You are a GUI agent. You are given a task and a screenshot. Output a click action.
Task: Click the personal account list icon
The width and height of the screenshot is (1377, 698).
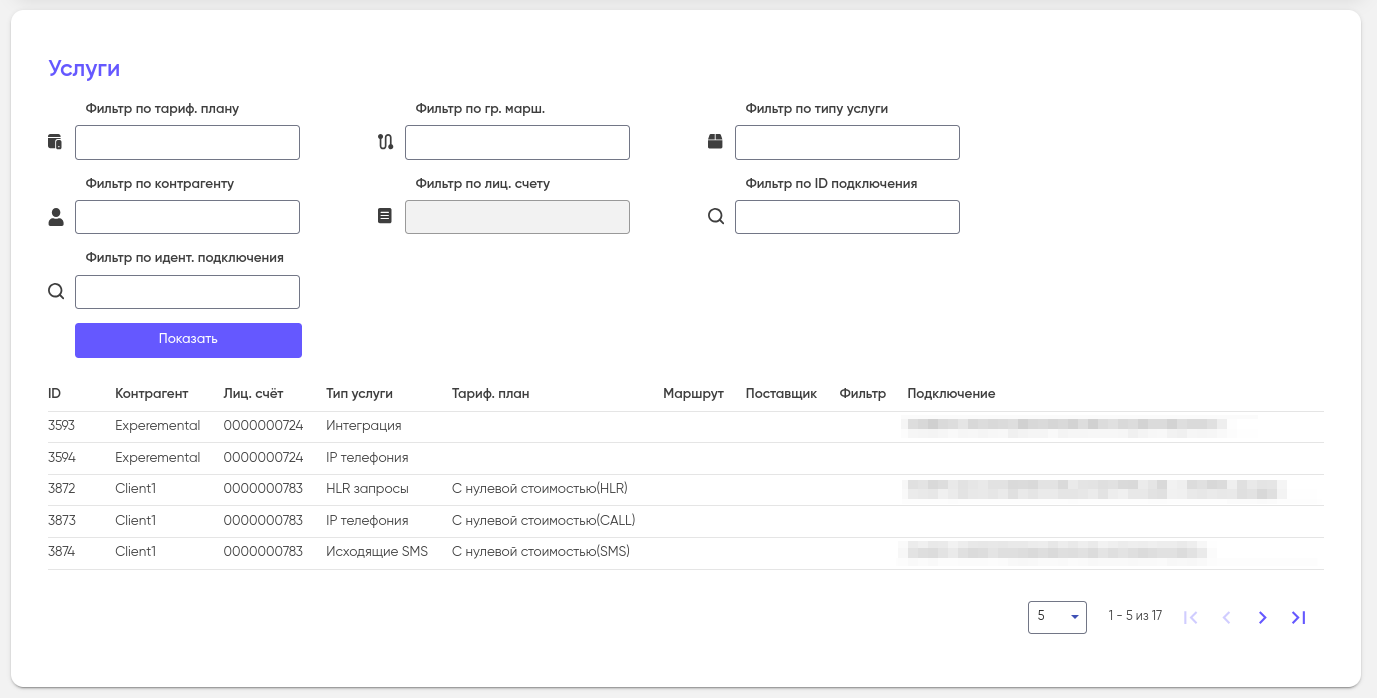coord(385,216)
